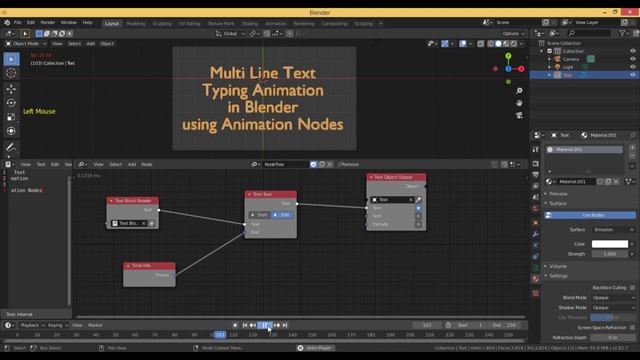Viewport: 640px width, 360px height.
Task: Open the Render properties tab
Action: tap(536, 164)
